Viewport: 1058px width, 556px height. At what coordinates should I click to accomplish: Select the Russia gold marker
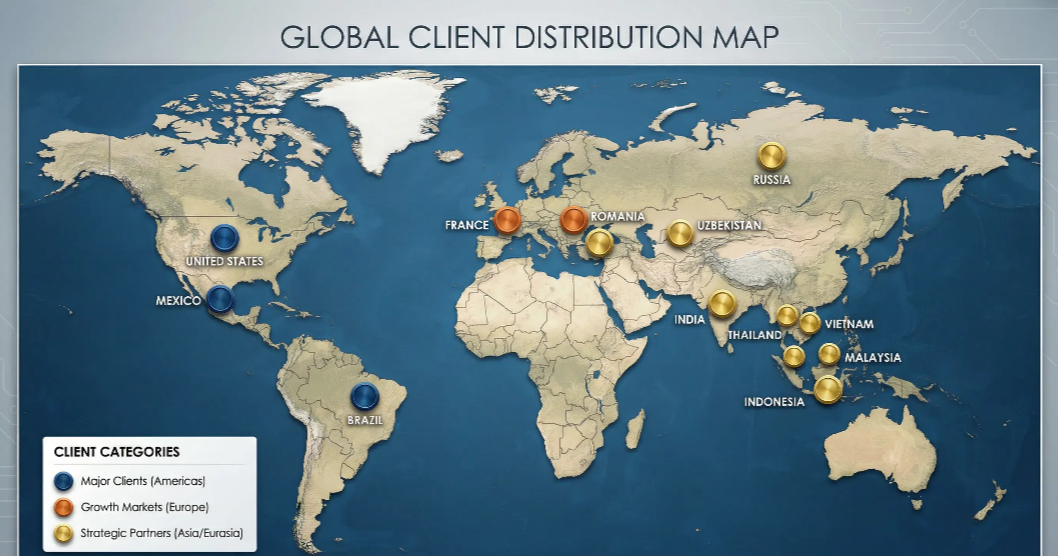point(771,156)
